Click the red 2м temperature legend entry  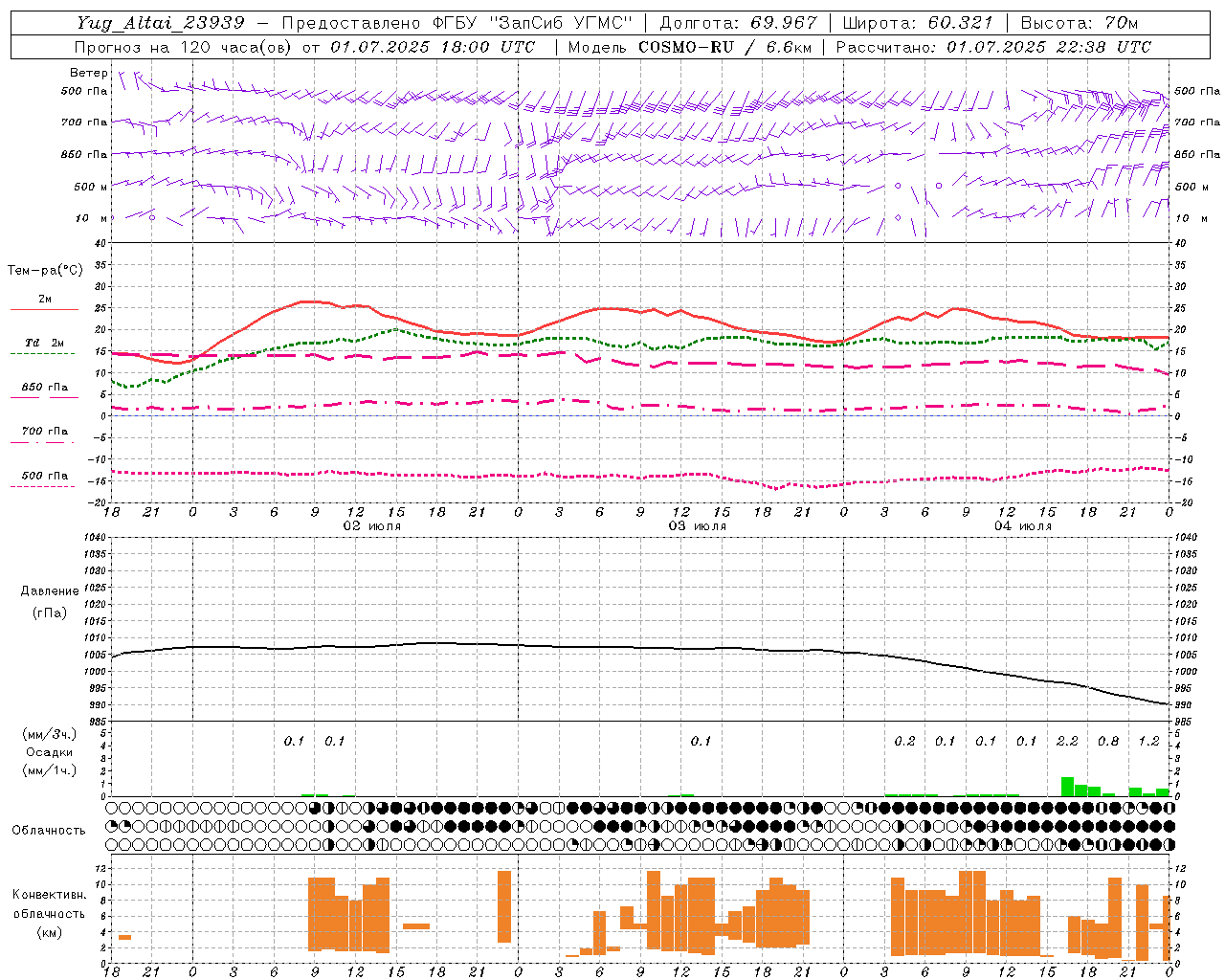[45, 303]
